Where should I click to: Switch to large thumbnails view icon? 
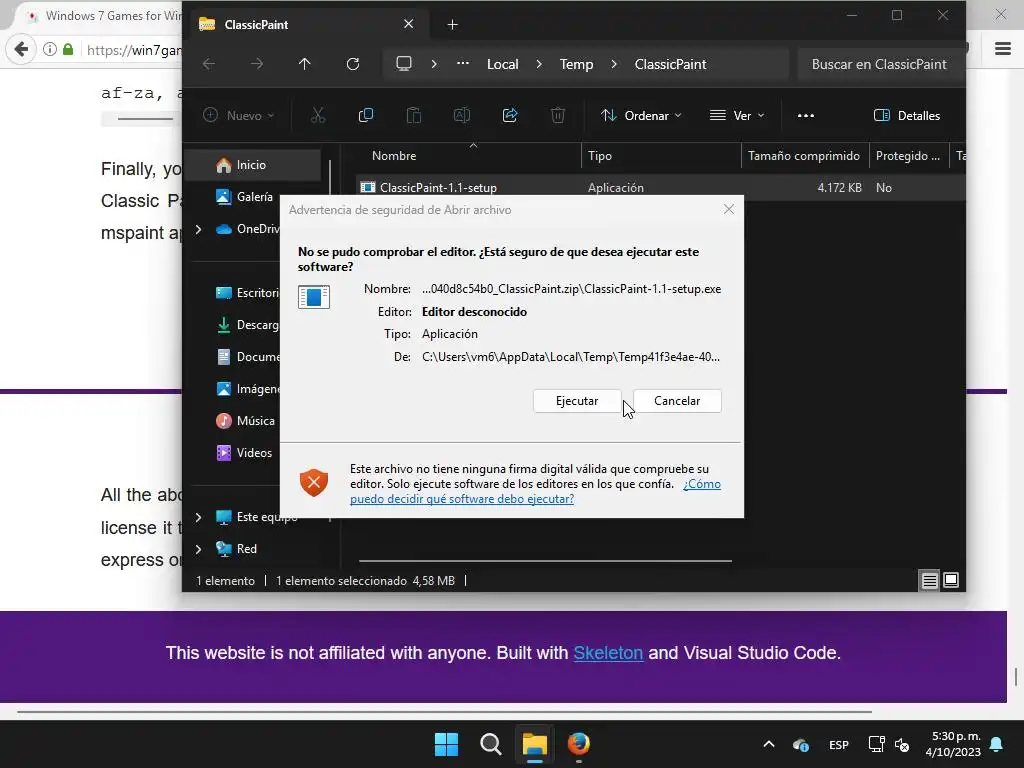tap(951, 580)
